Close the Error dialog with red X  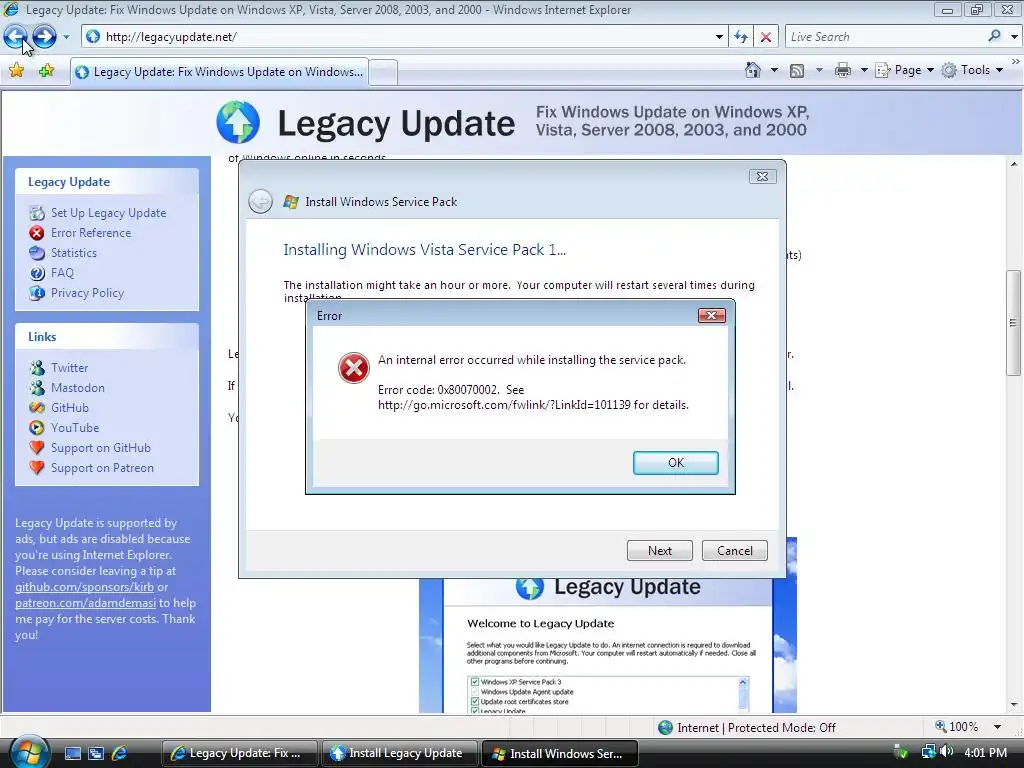tap(712, 316)
